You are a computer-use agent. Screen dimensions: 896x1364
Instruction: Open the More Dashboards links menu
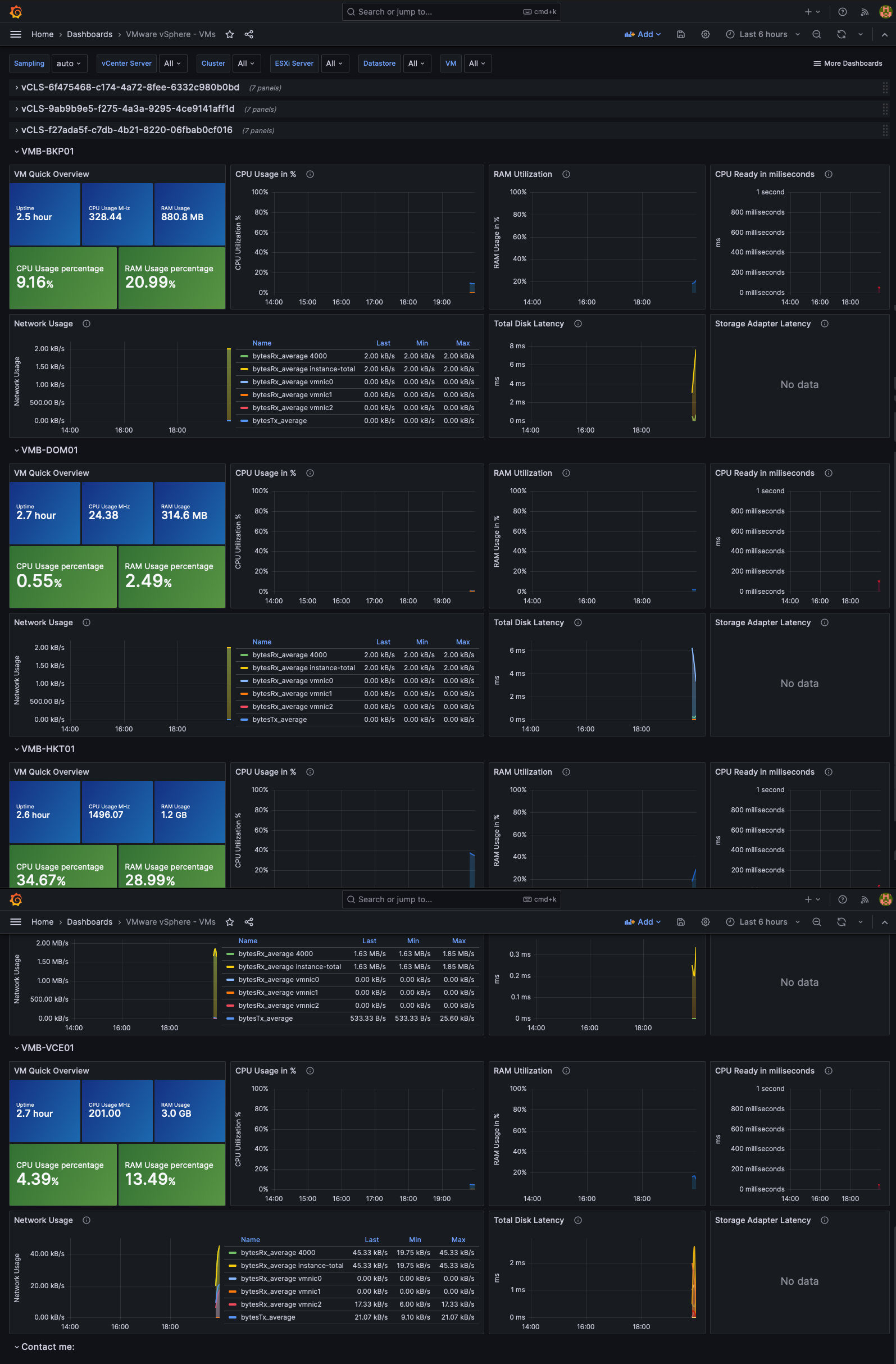pos(848,63)
